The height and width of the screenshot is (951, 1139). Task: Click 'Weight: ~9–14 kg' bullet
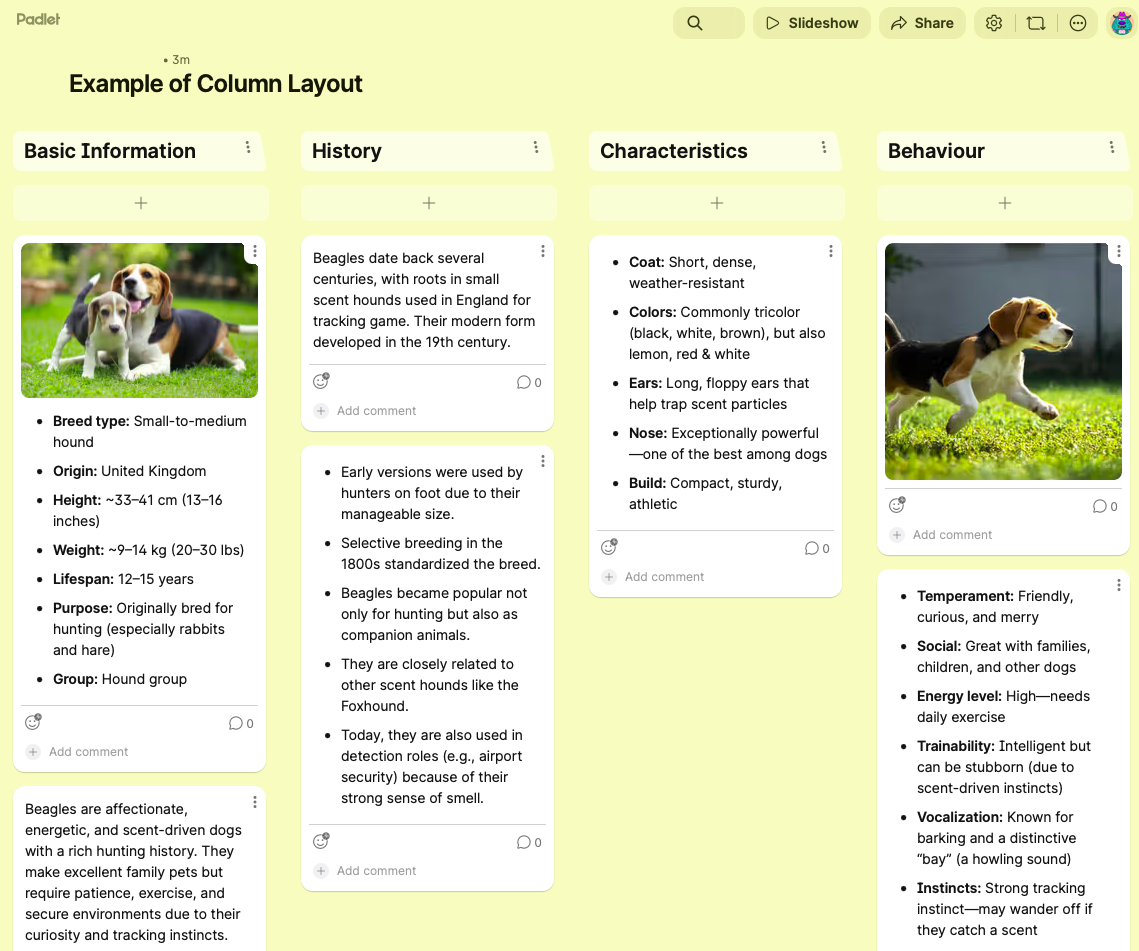pos(148,550)
